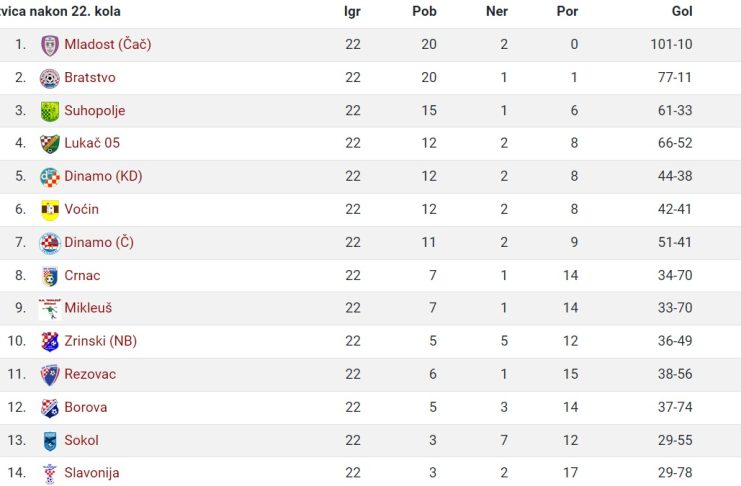This screenshot has height=486, width=741.
Task: Click the Bratstvo club crest icon
Action: pyautogui.click(x=50, y=78)
